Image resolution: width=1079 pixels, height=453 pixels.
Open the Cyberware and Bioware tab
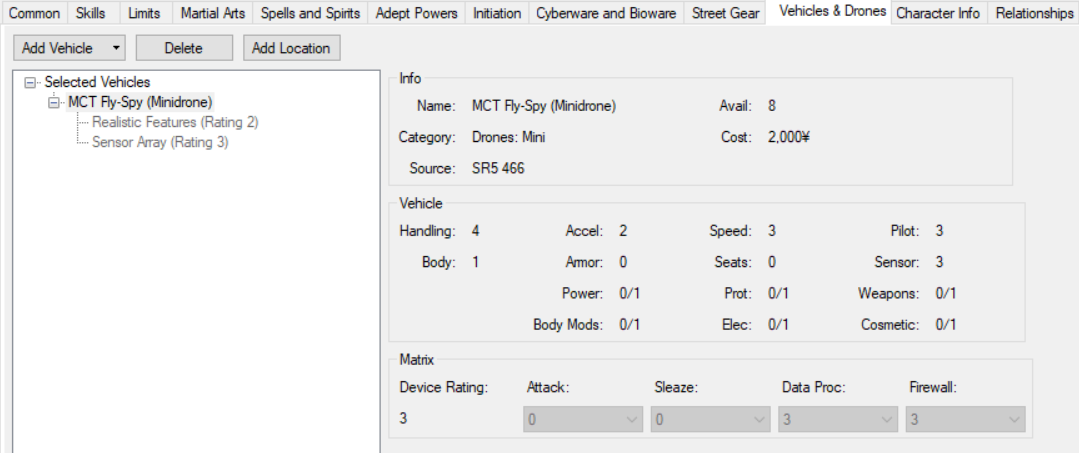point(606,13)
